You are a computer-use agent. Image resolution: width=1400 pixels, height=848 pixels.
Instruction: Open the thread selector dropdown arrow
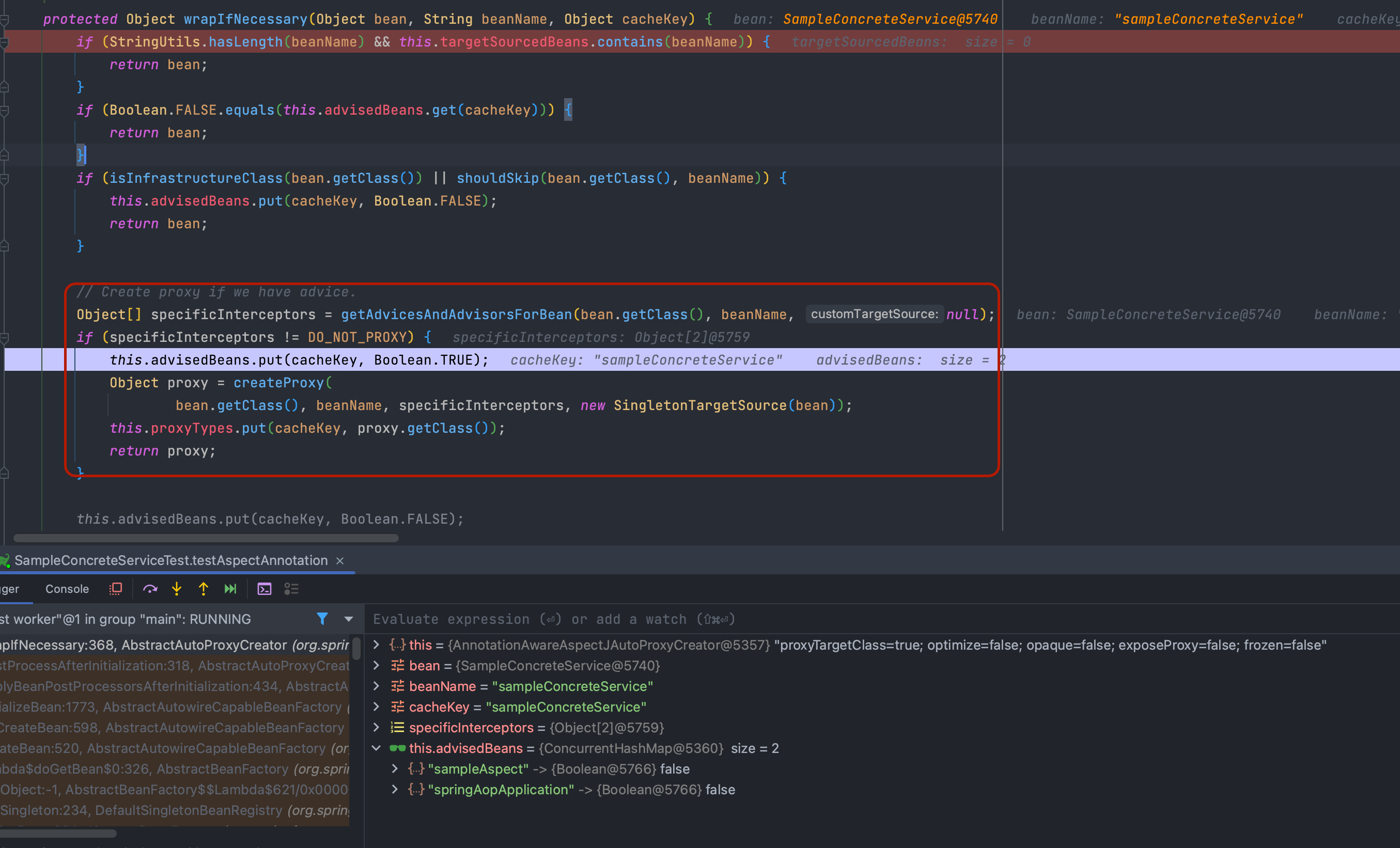click(349, 619)
